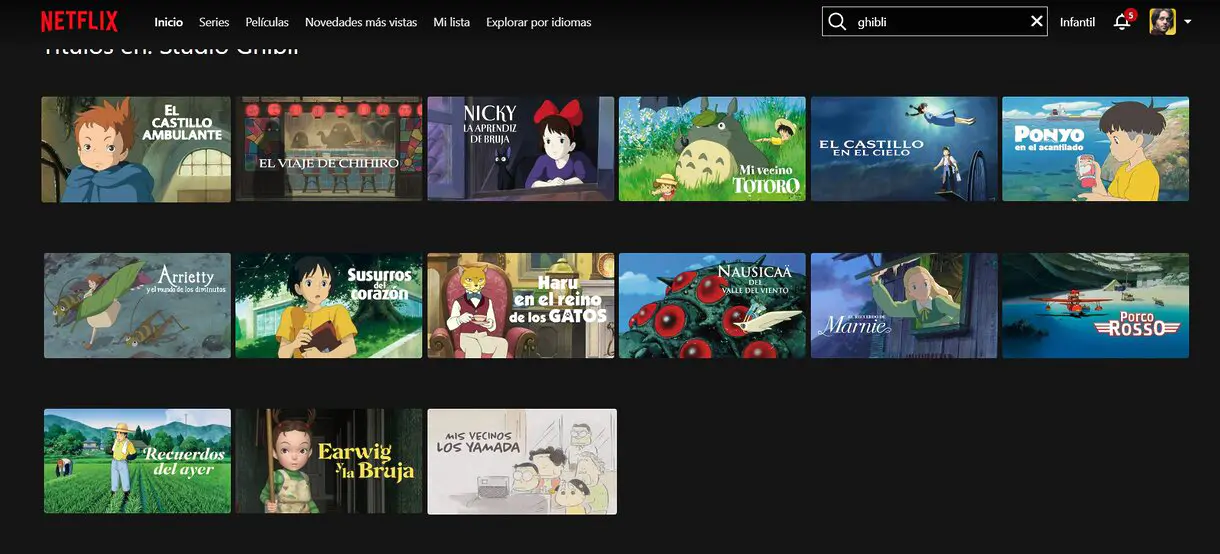This screenshot has height=554, width=1220.
Task: Open El viaje de Chihiro thumbnail
Action: click(x=328, y=149)
